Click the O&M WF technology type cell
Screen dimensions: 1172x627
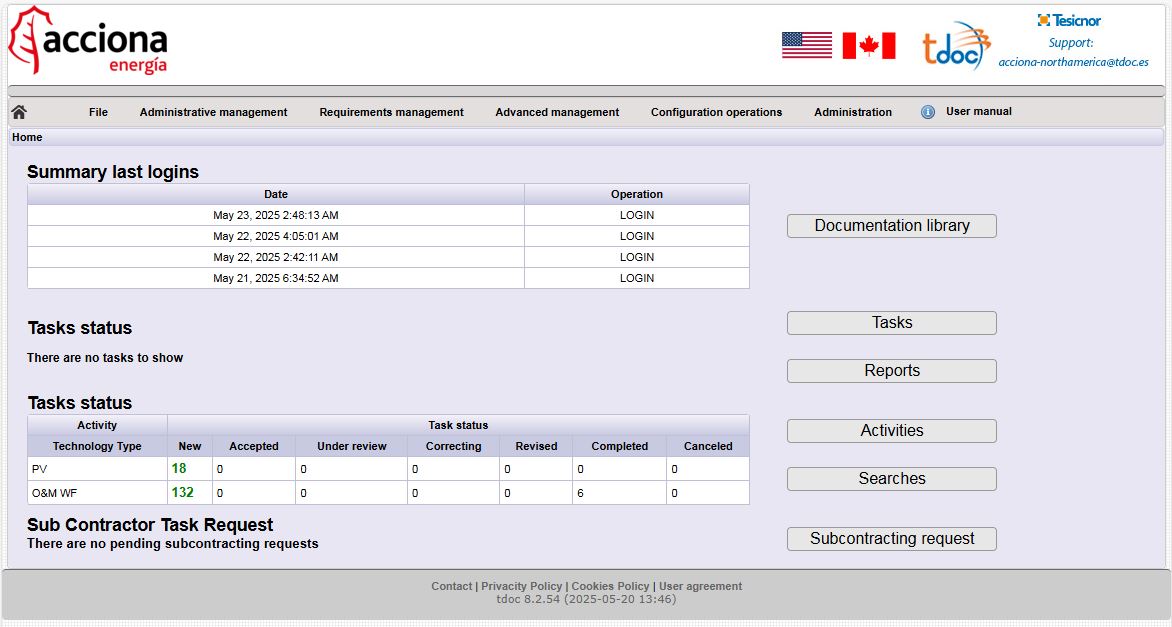(x=97, y=492)
